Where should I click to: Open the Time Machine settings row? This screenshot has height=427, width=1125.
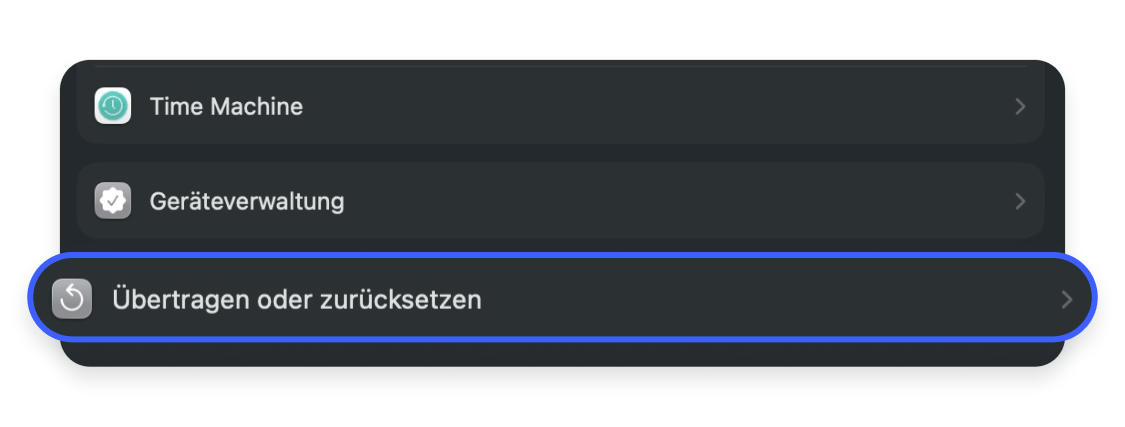tap(560, 106)
